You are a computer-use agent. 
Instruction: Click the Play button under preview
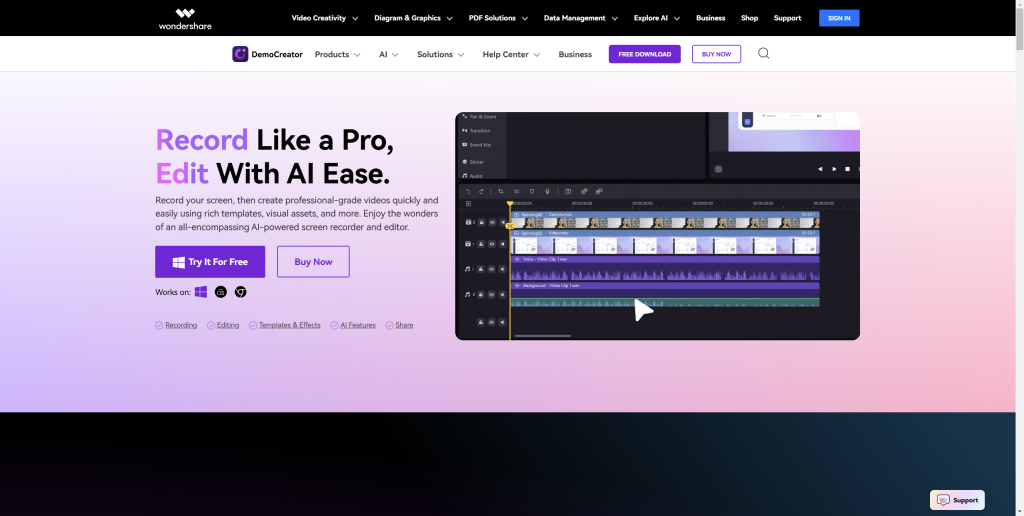click(x=834, y=169)
